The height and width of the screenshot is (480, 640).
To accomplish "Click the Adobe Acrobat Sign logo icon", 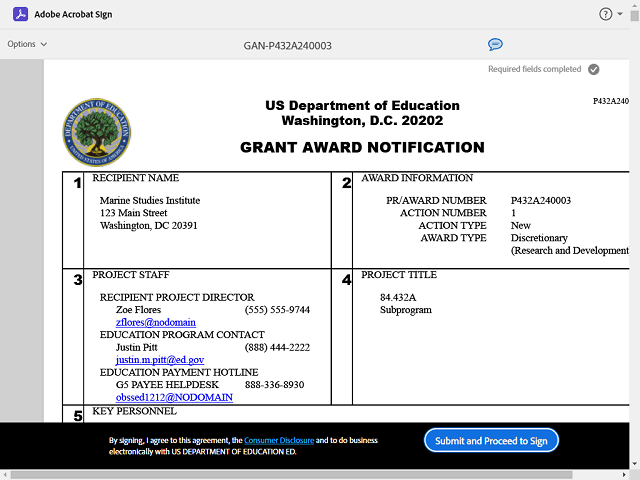I will [20, 14].
